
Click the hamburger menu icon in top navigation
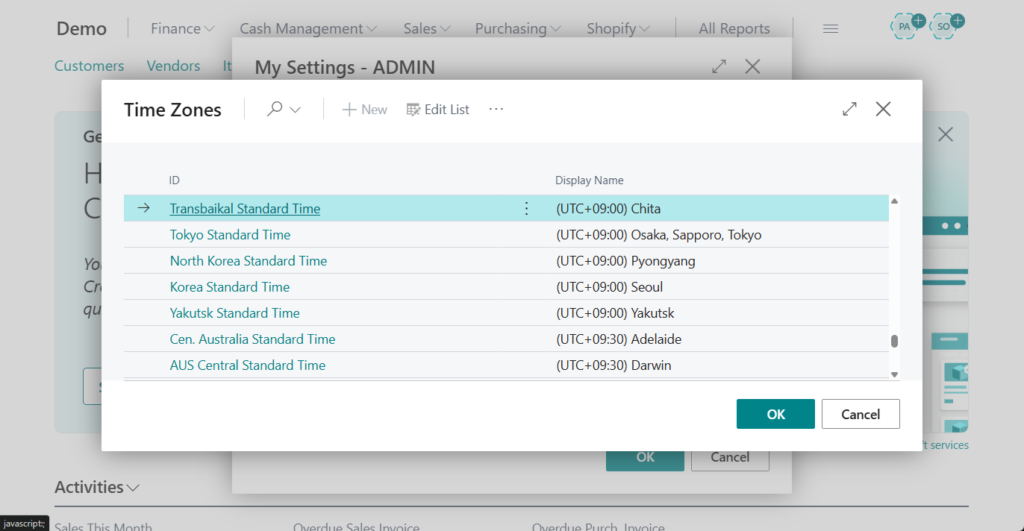pyautogui.click(x=830, y=28)
